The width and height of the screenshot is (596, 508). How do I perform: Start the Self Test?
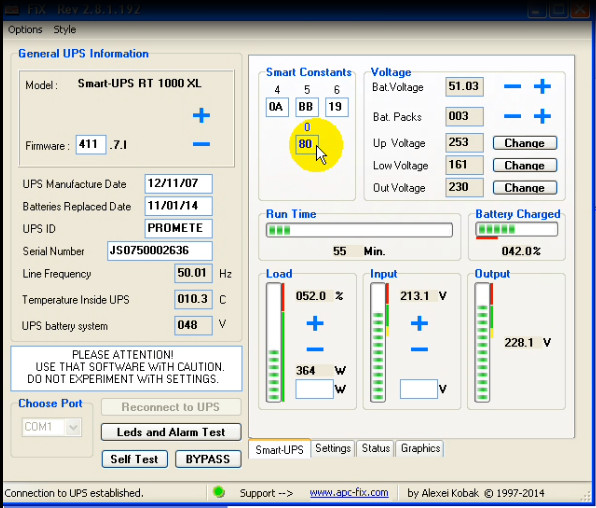[135, 459]
